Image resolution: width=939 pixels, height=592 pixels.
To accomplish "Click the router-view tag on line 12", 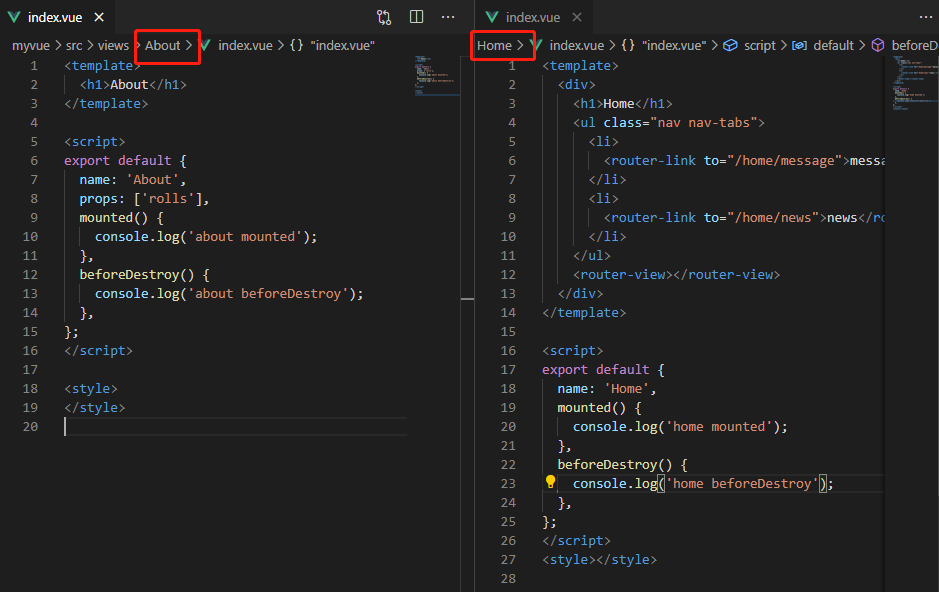I will click(676, 274).
